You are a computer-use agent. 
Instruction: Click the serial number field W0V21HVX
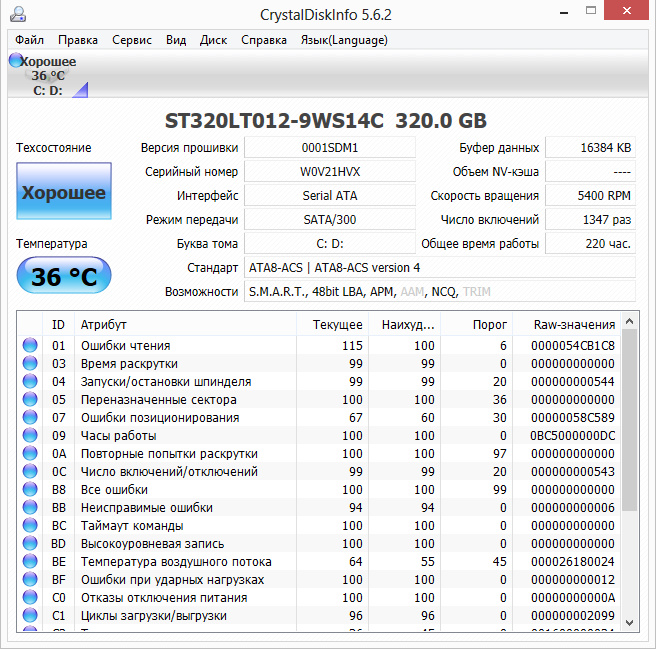(x=330, y=172)
